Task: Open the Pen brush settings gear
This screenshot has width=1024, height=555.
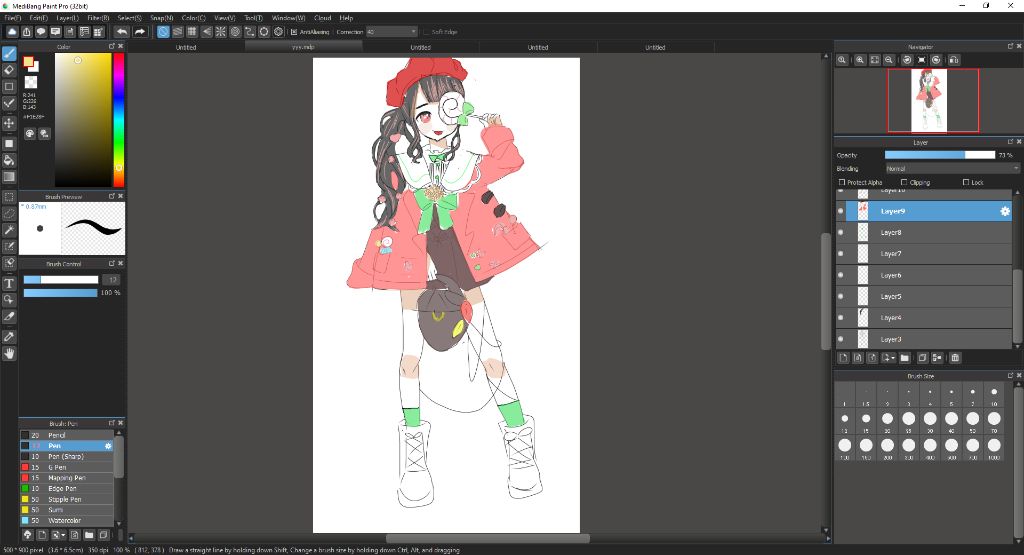Action: [x=108, y=446]
